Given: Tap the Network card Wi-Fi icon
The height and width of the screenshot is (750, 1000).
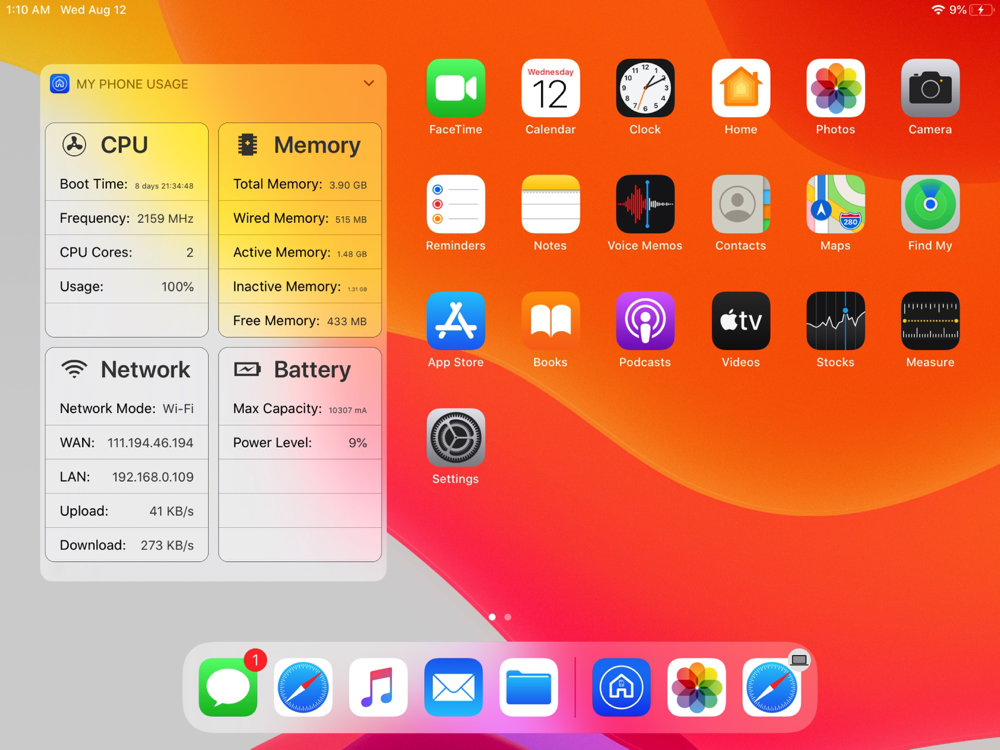Looking at the screenshot, I should pos(74,369).
